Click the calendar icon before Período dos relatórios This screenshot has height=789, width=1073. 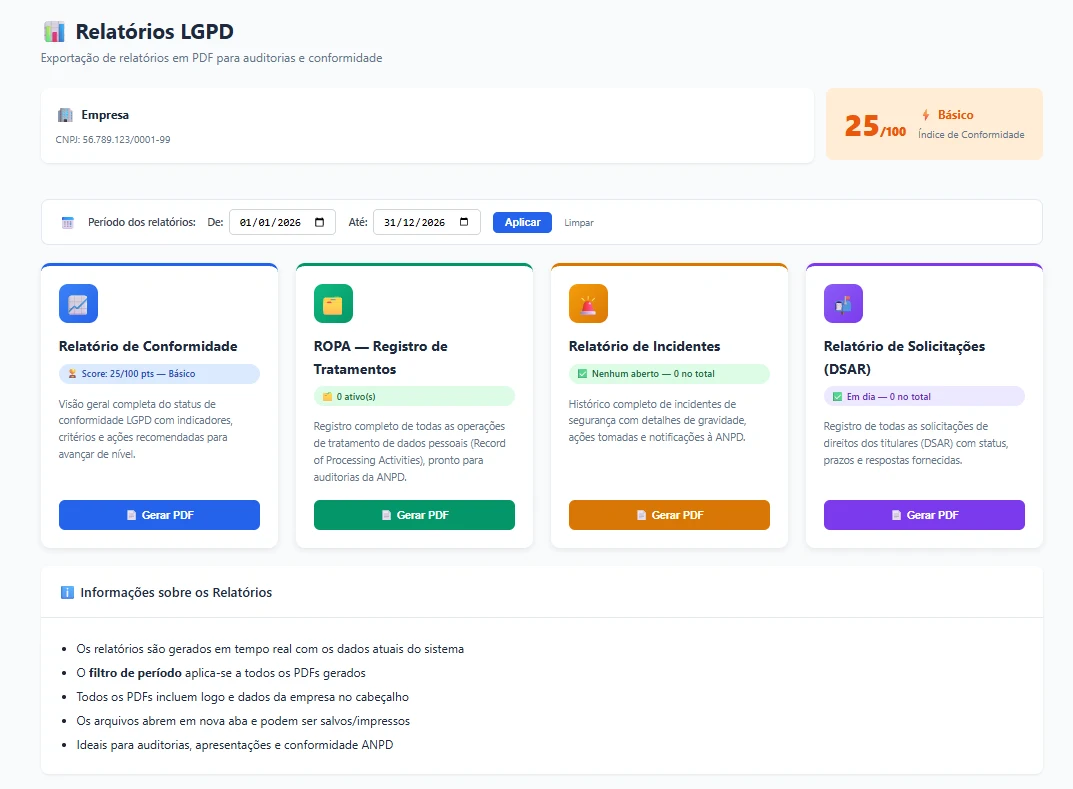68,222
